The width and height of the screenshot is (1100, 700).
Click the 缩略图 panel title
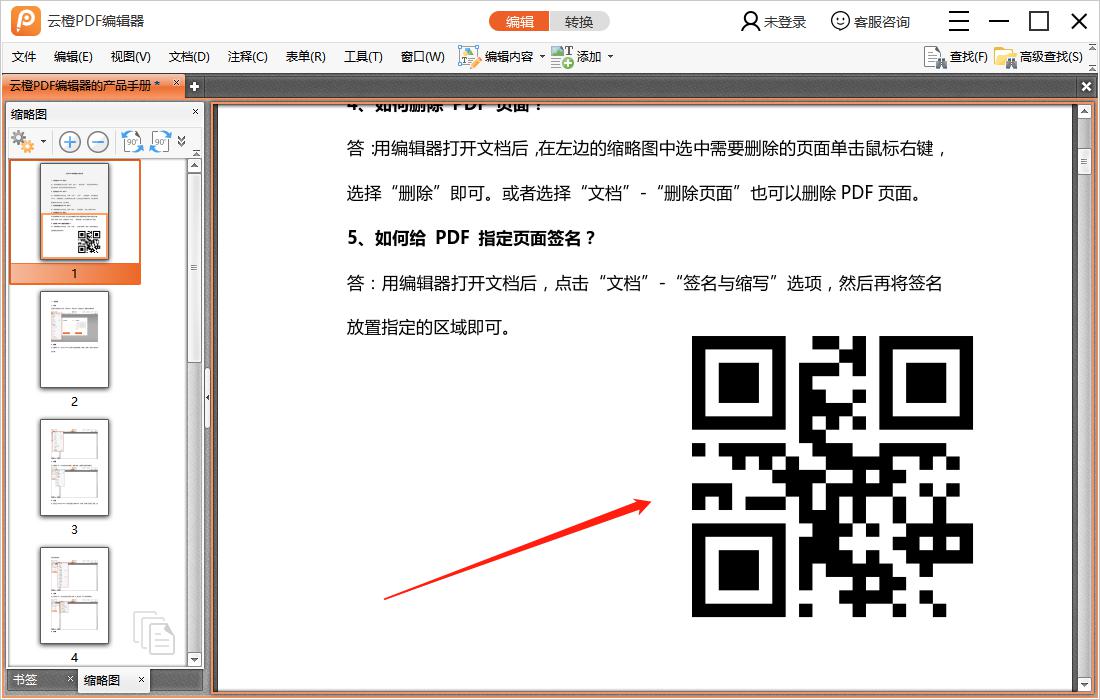(x=29, y=114)
